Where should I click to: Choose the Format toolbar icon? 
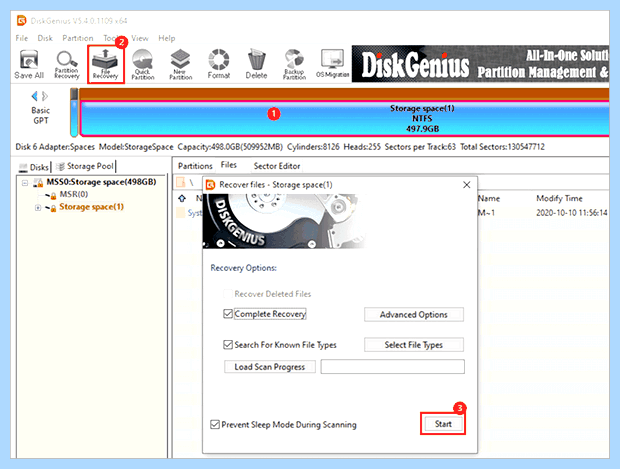219,64
